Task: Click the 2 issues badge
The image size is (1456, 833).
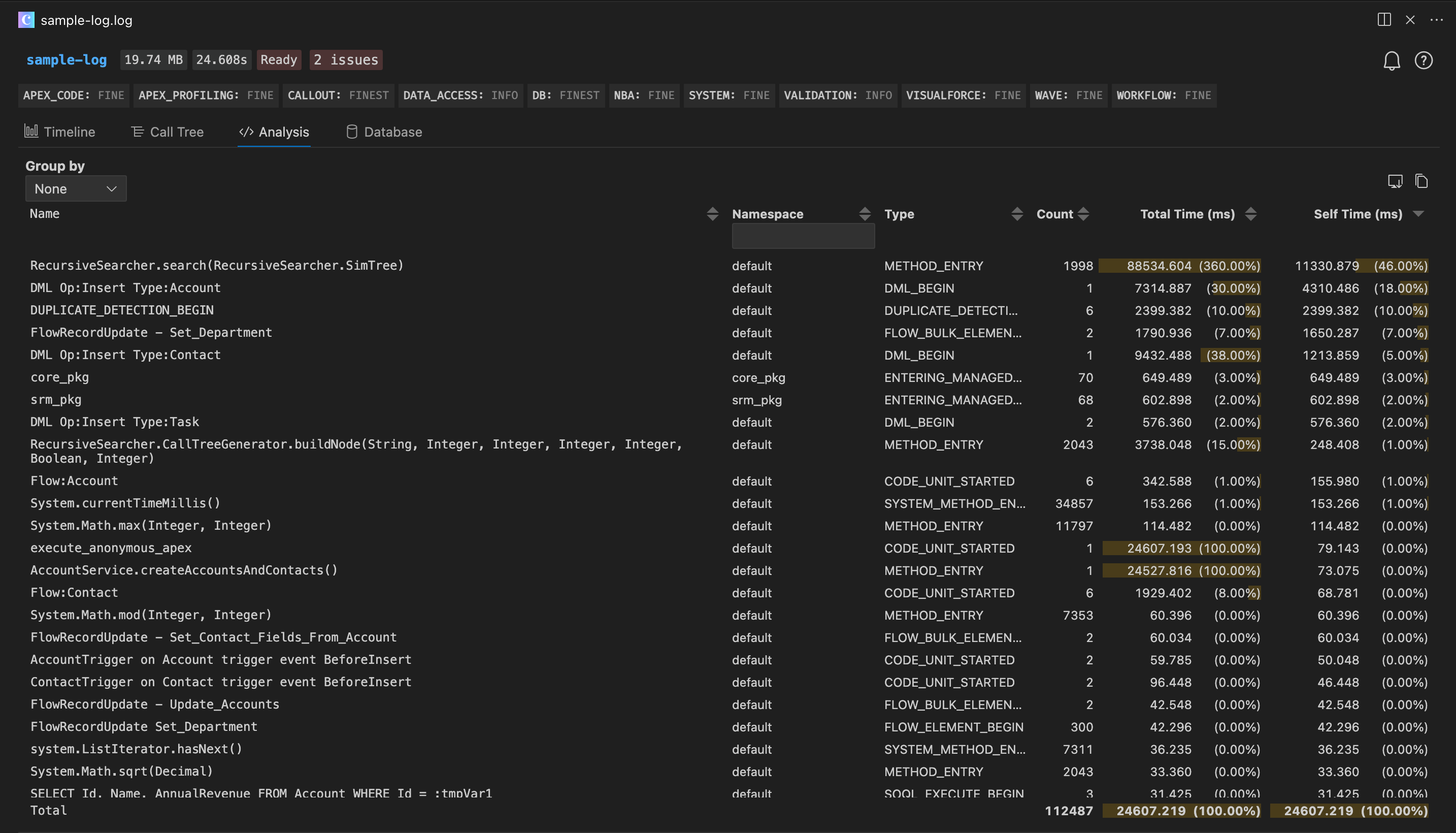Action: tap(346, 60)
